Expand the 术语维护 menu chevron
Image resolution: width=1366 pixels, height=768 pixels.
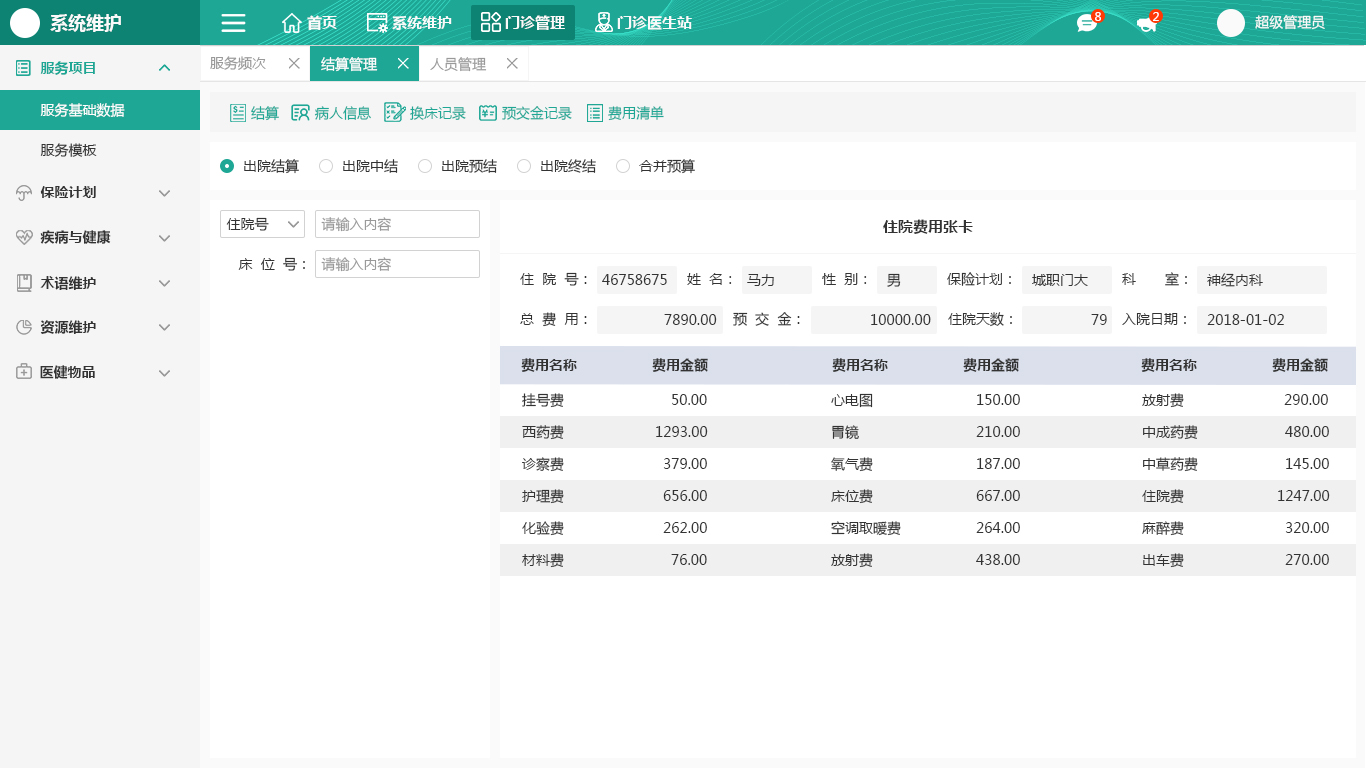(x=165, y=283)
